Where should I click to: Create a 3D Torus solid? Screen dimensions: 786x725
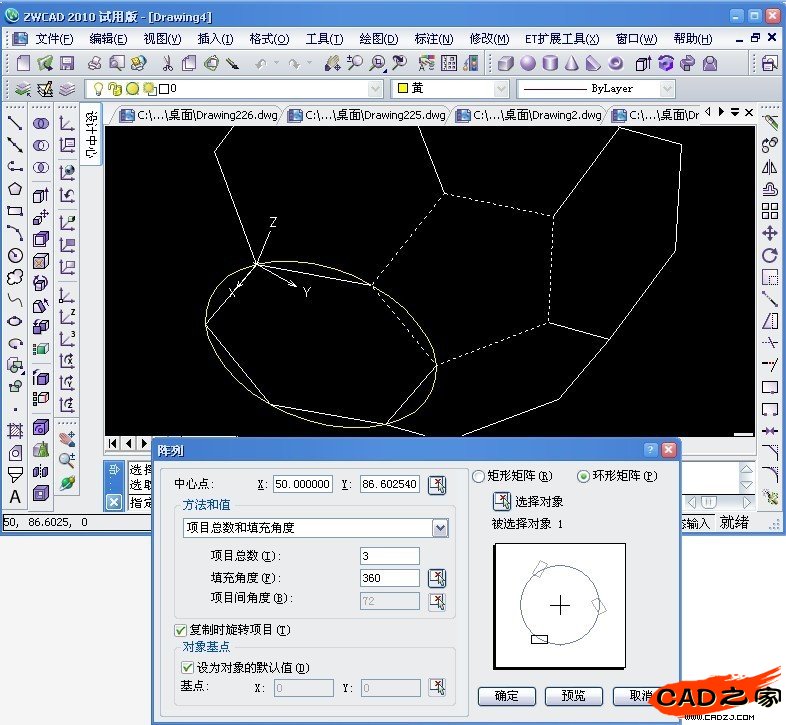click(616, 63)
